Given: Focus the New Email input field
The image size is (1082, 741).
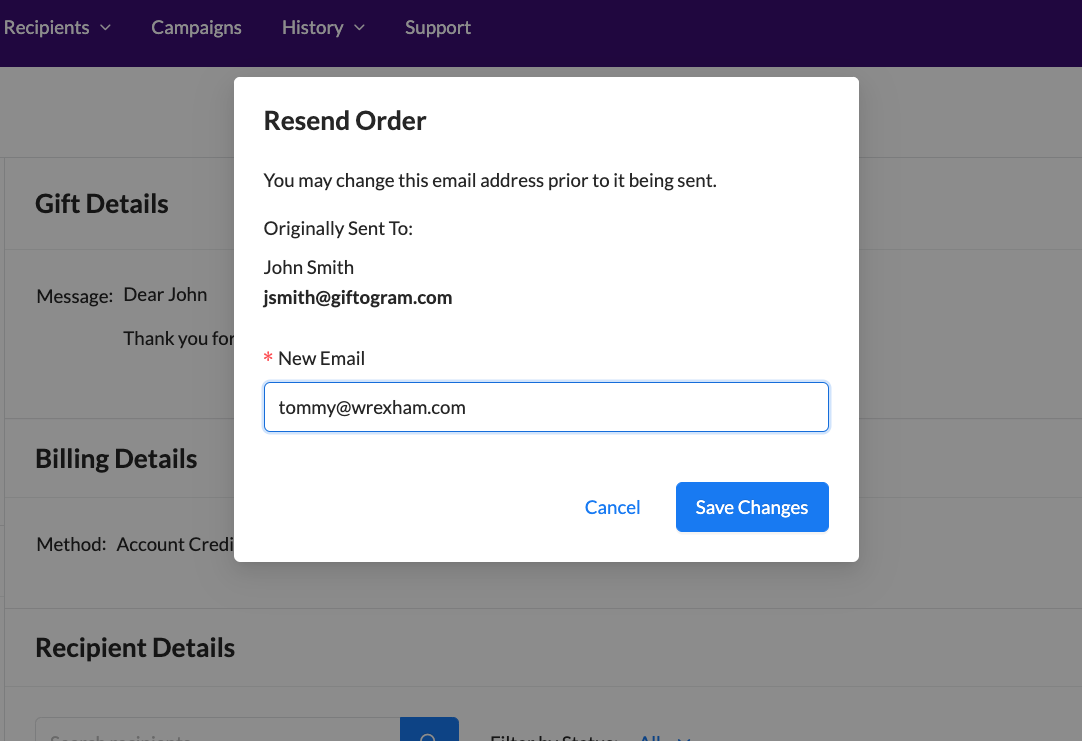Looking at the screenshot, I should coord(546,407).
